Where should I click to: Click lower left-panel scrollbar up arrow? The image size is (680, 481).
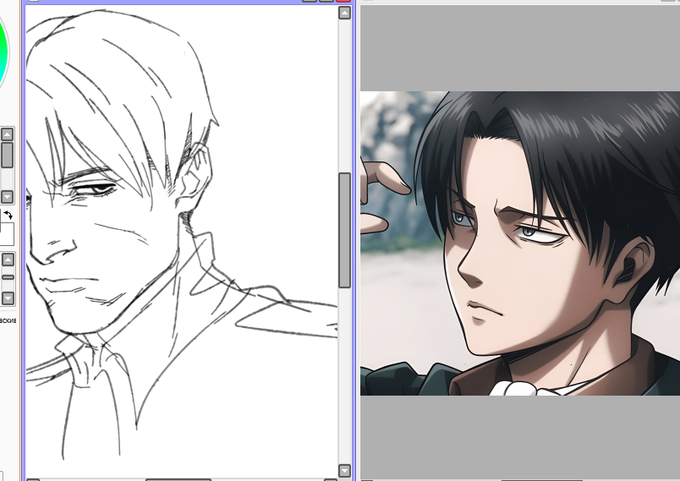point(8,259)
